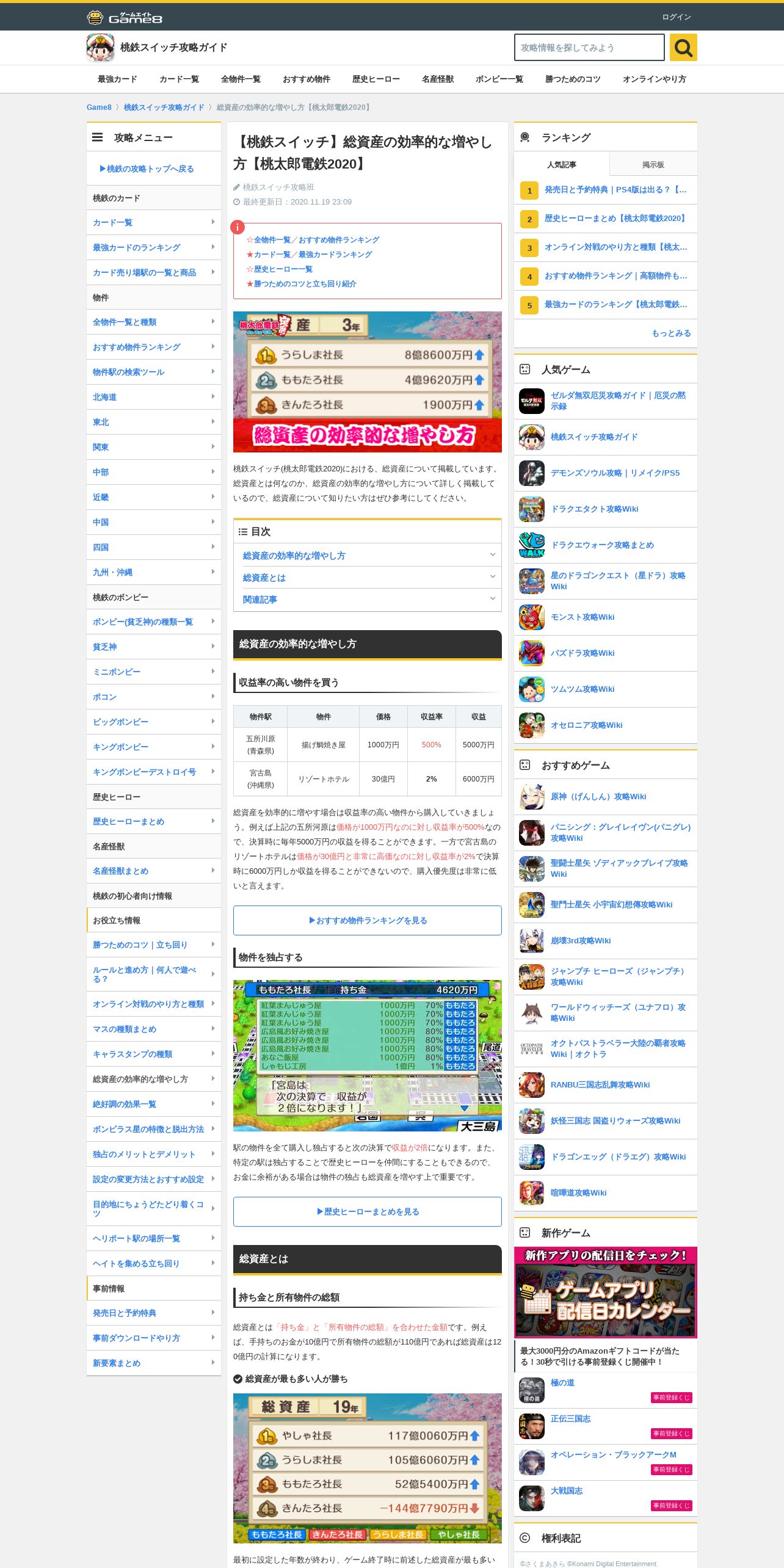This screenshot has width=784, height=1568.
Task: Click the 最強カードランキング link in notice box
Action: (335, 255)
